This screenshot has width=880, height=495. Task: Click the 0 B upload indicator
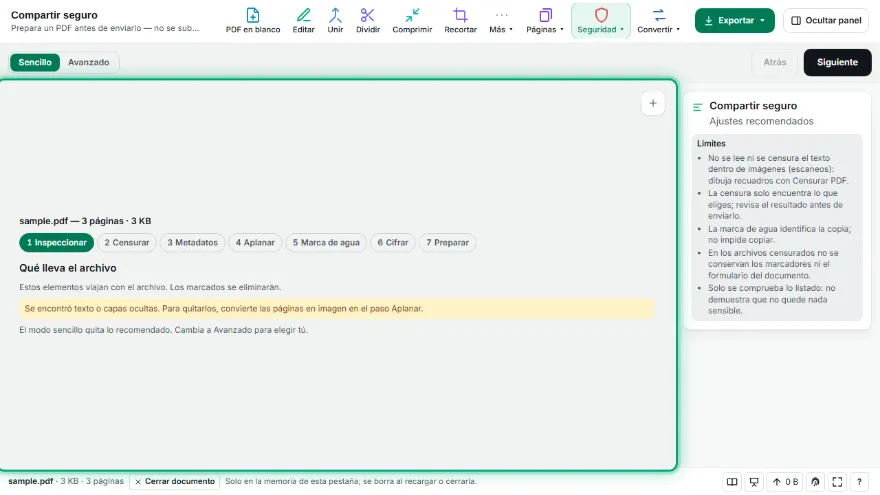pyautogui.click(x=785, y=482)
